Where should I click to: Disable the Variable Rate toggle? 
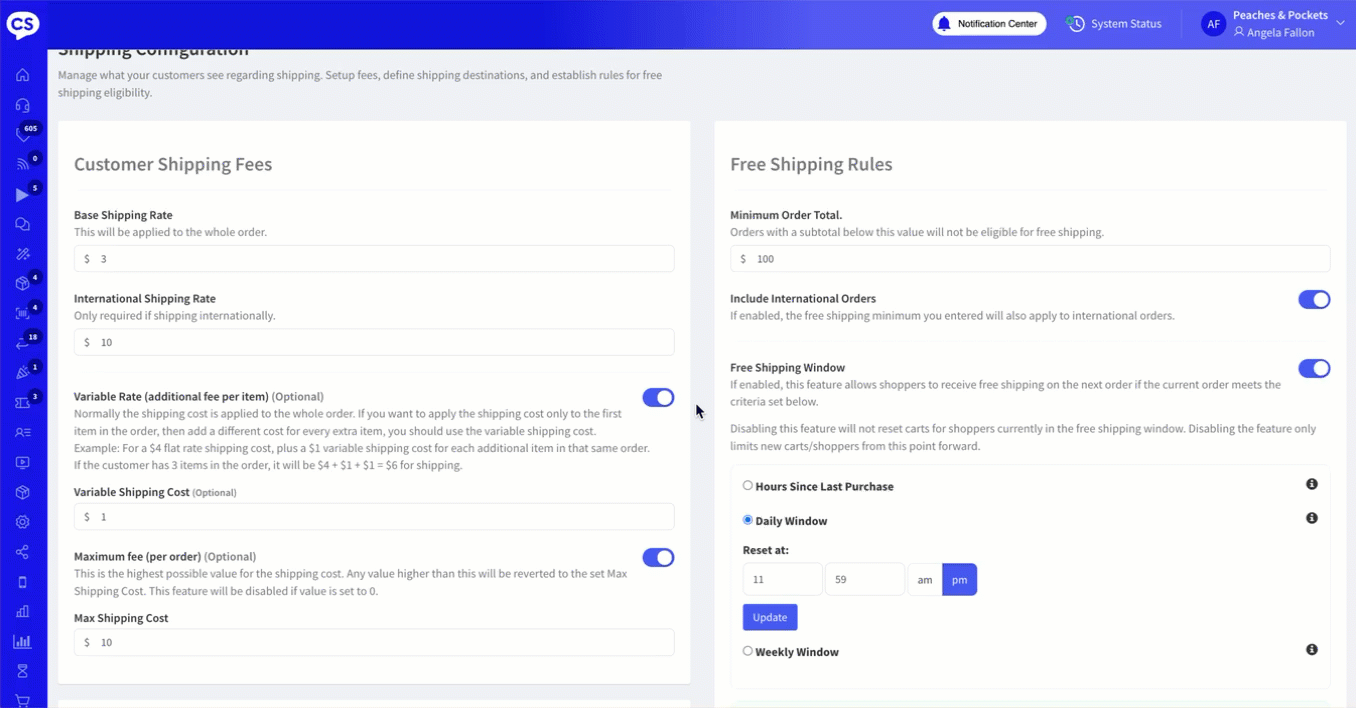point(658,398)
